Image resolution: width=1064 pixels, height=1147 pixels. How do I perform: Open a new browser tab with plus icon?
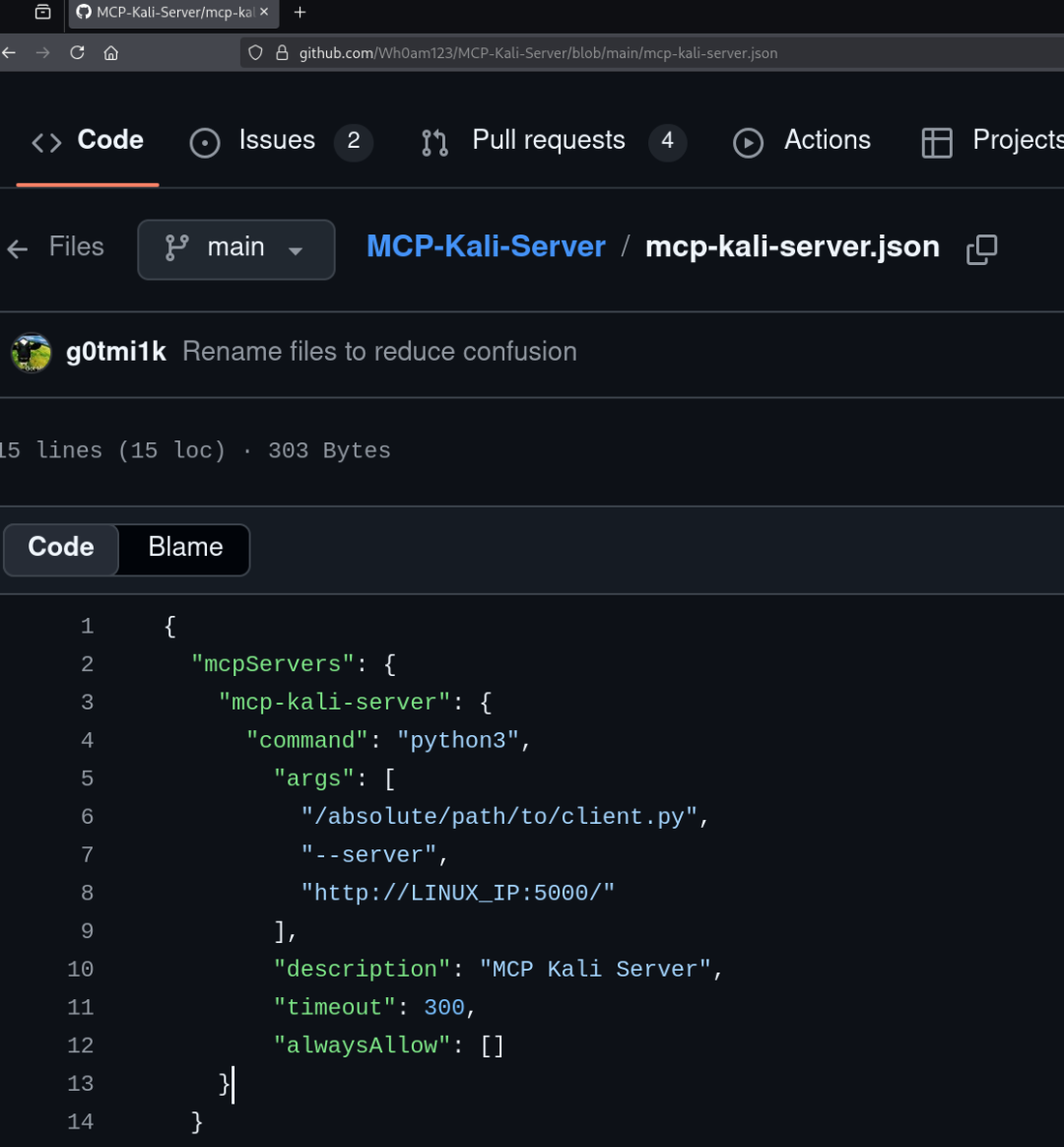pos(299,13)
